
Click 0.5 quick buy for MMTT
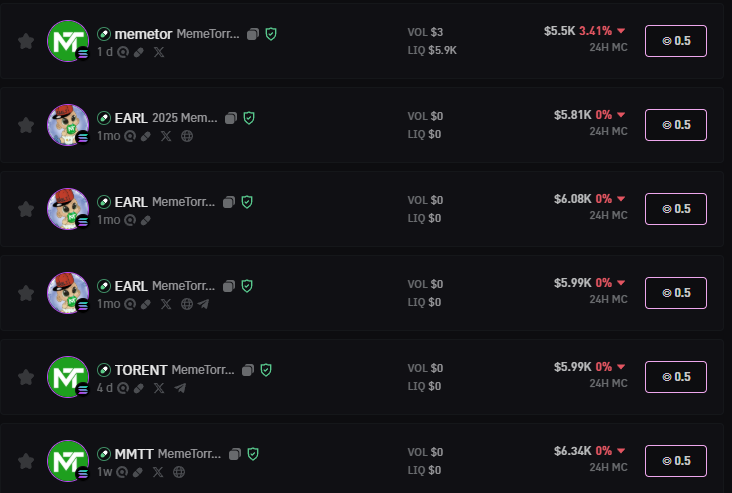tap(676, 461)
